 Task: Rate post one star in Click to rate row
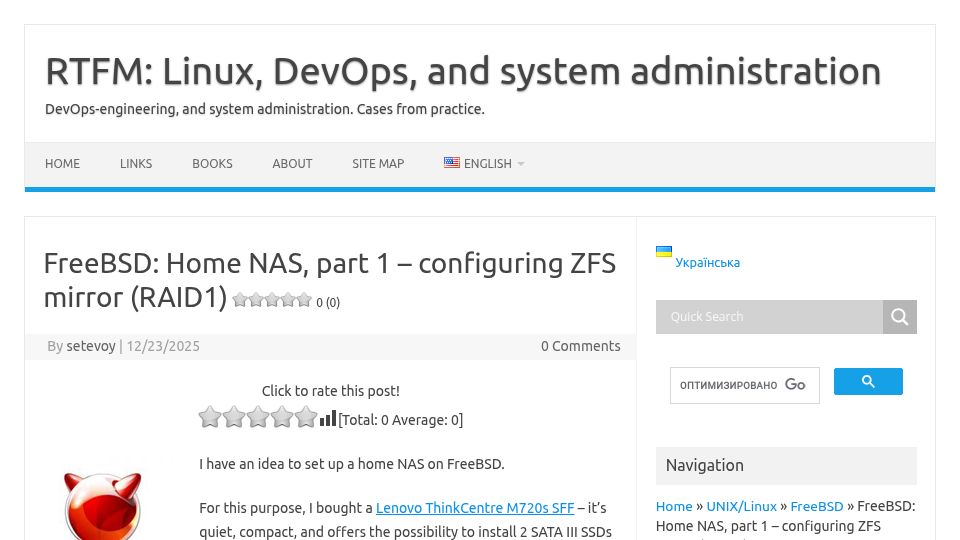(210, 417)
